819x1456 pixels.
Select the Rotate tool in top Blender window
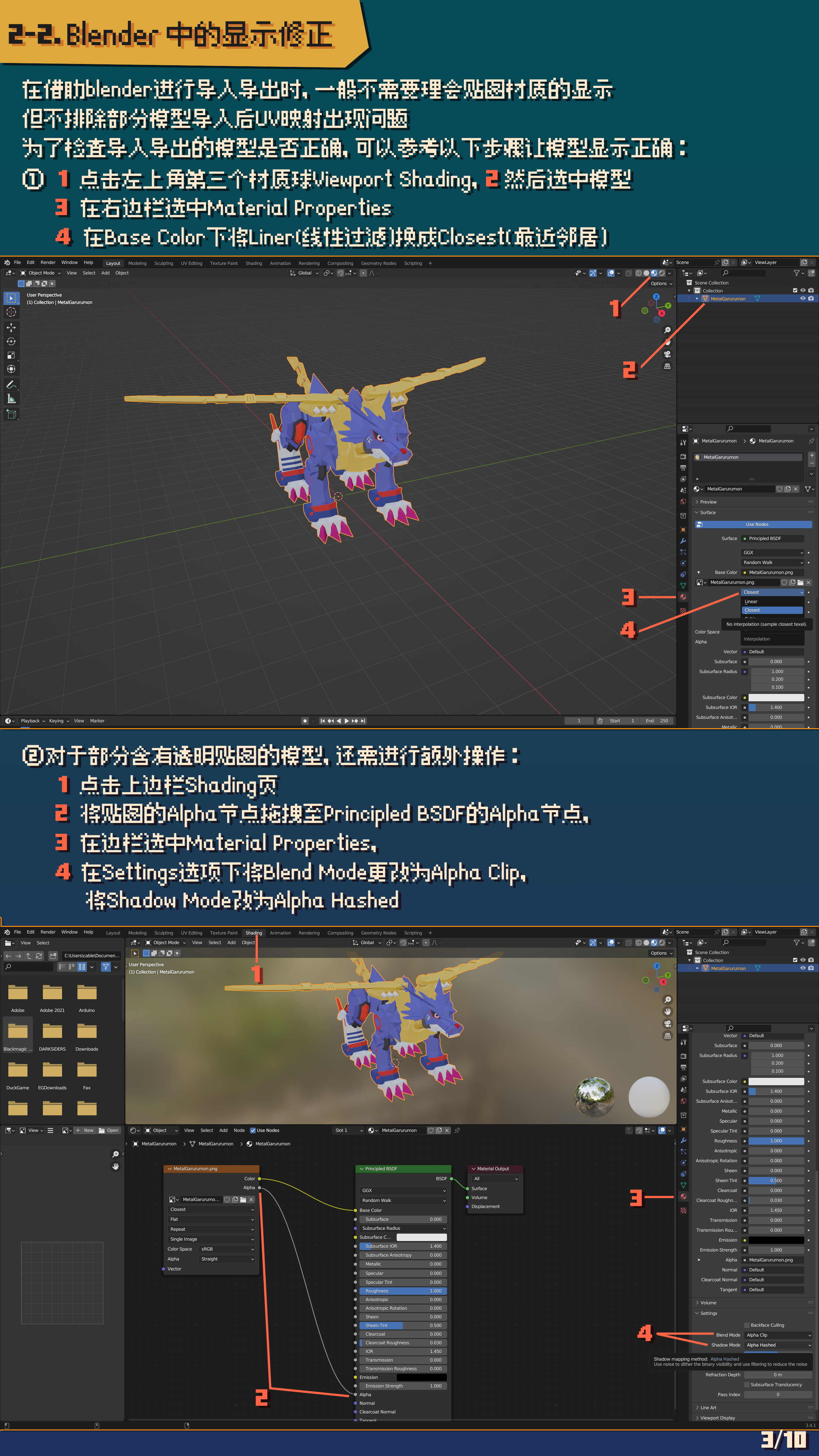tap(11, 341)
